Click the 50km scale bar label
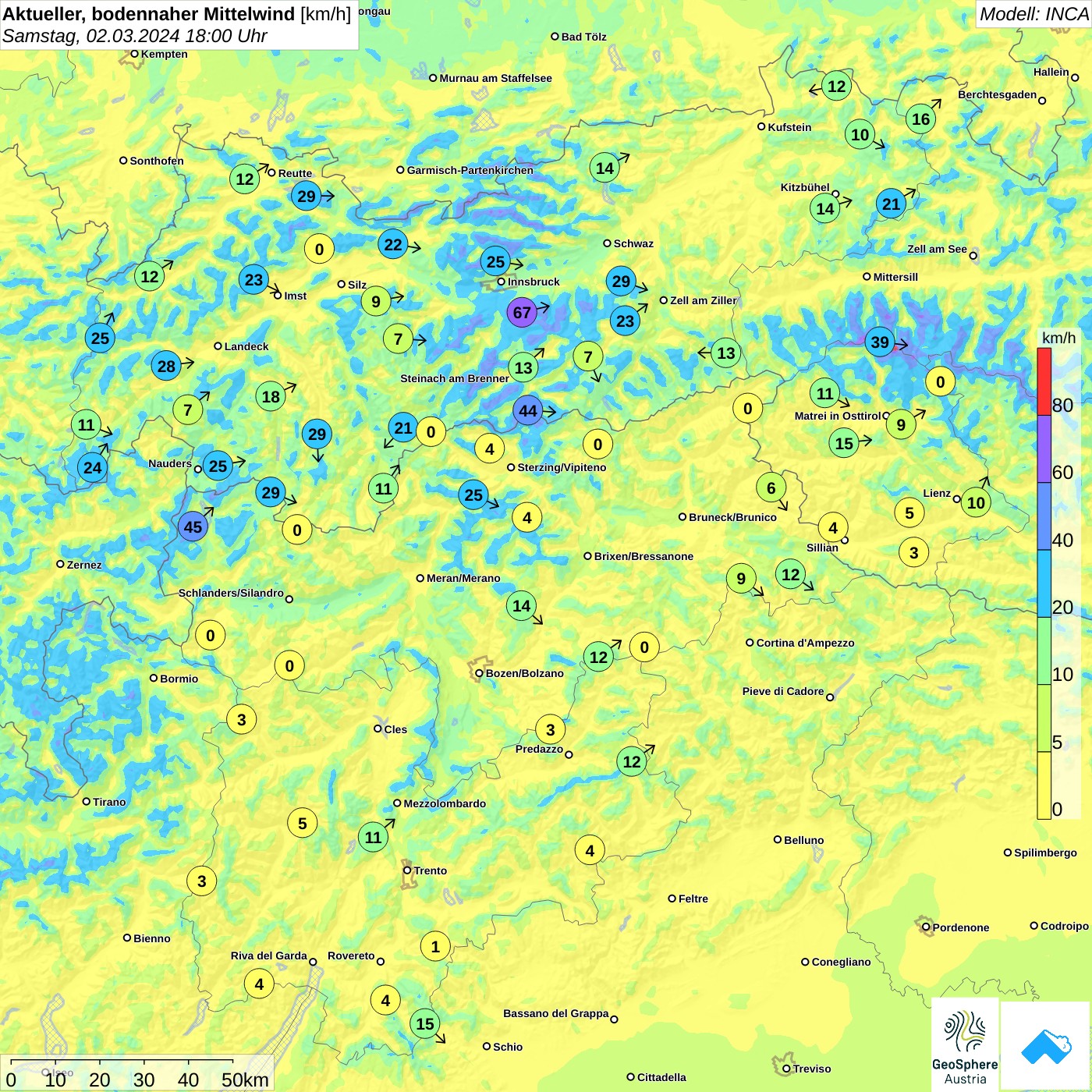 coord(245,1080)
